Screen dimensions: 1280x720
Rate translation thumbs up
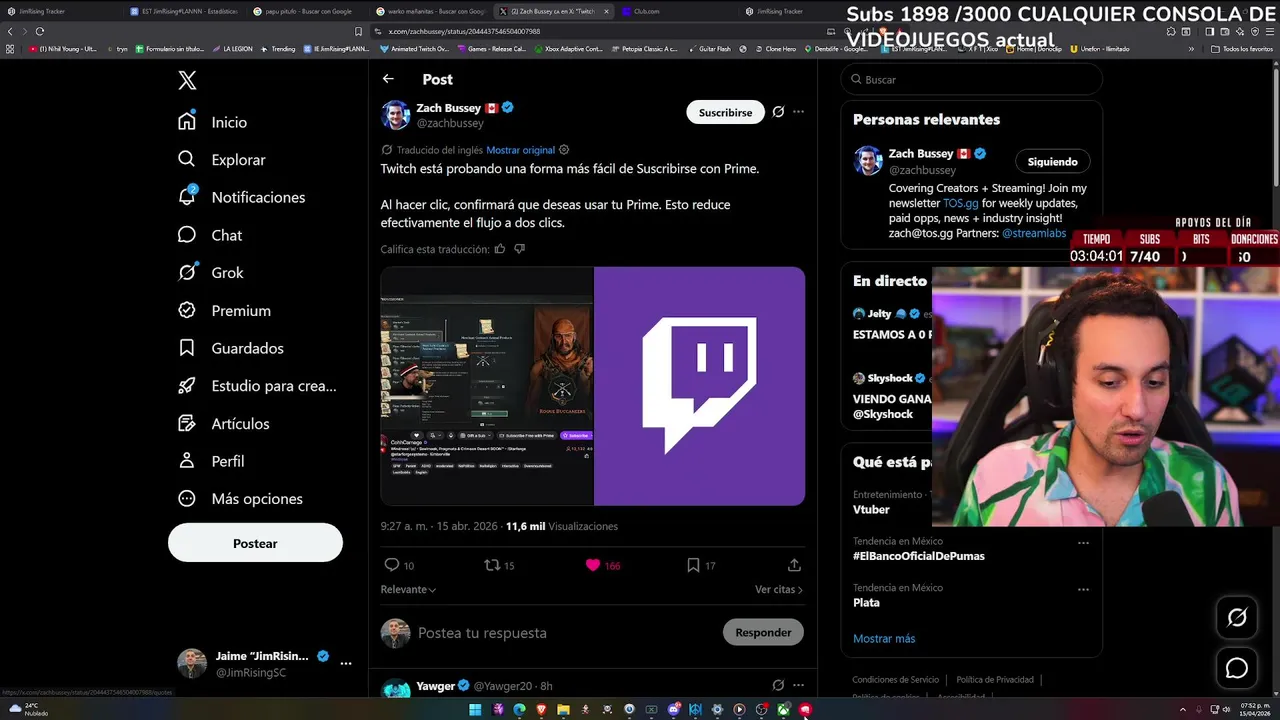click(x=500, y=249)
